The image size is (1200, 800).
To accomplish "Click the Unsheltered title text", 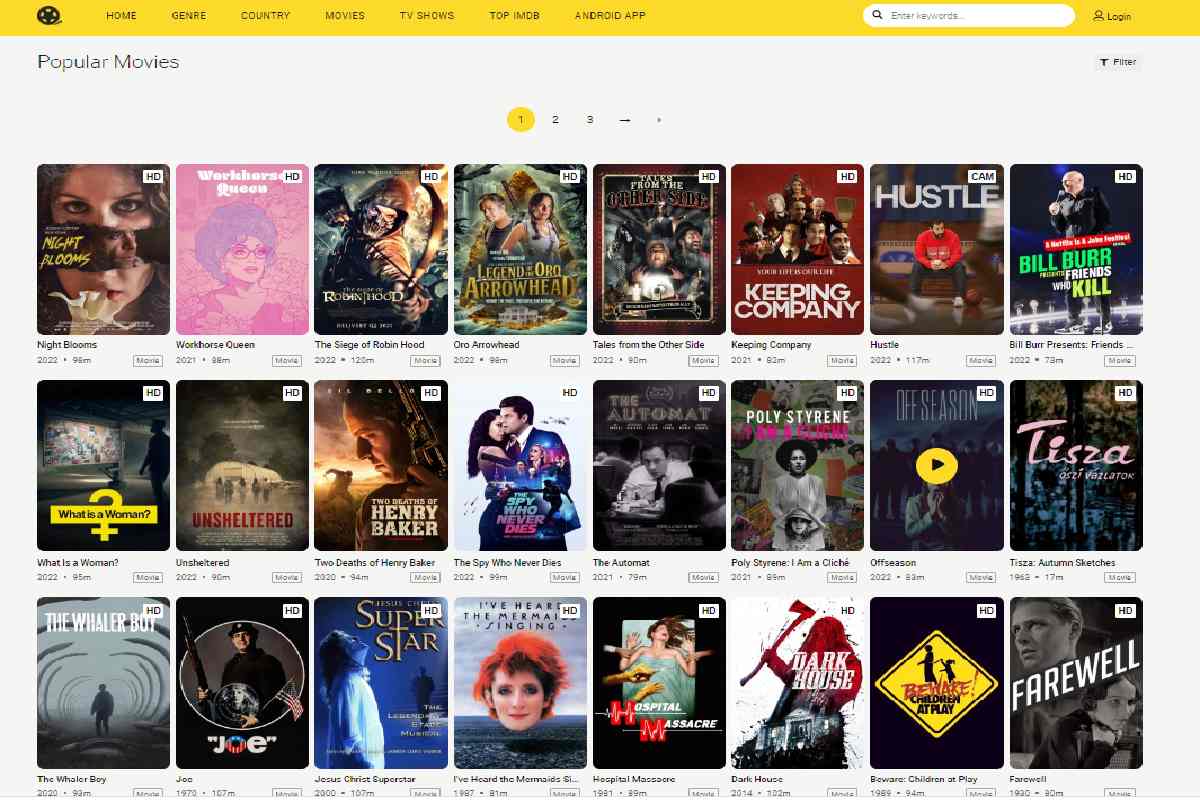I will (203, 563).
